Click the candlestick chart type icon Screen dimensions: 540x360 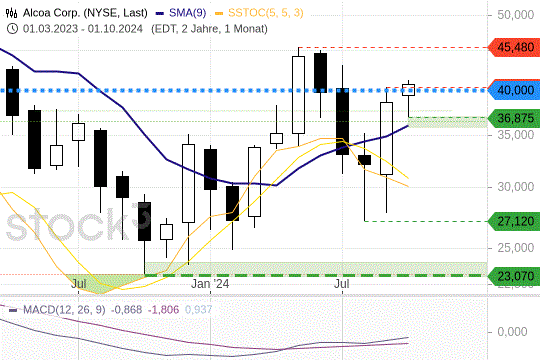pos(11,13)
